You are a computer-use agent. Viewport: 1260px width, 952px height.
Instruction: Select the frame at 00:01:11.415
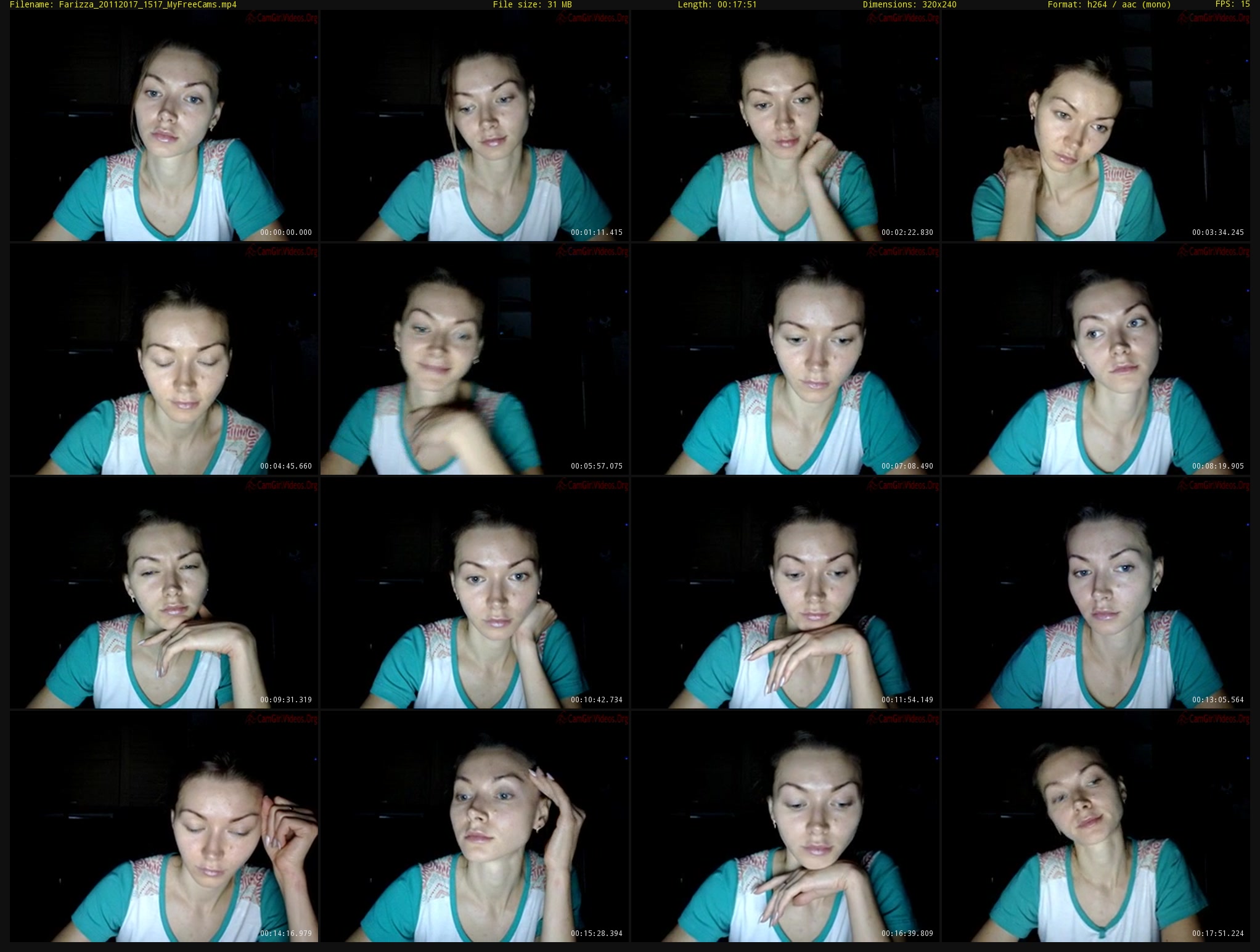[x=475, y=126]
